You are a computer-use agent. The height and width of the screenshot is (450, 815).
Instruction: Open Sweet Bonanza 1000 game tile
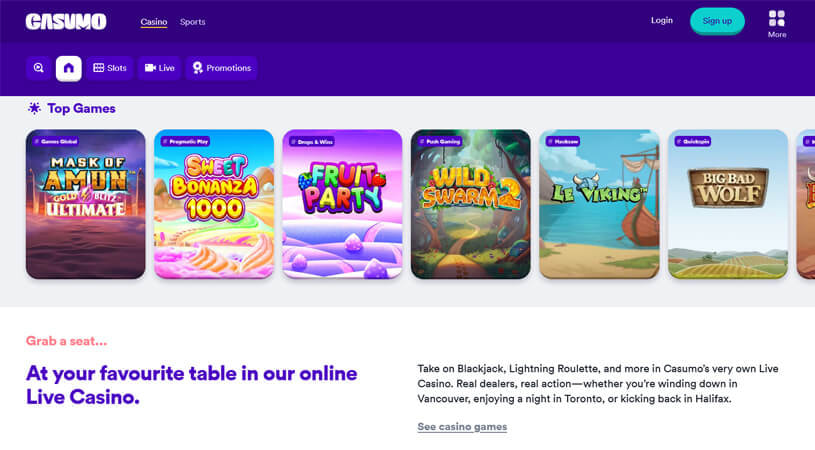[214, 204]
